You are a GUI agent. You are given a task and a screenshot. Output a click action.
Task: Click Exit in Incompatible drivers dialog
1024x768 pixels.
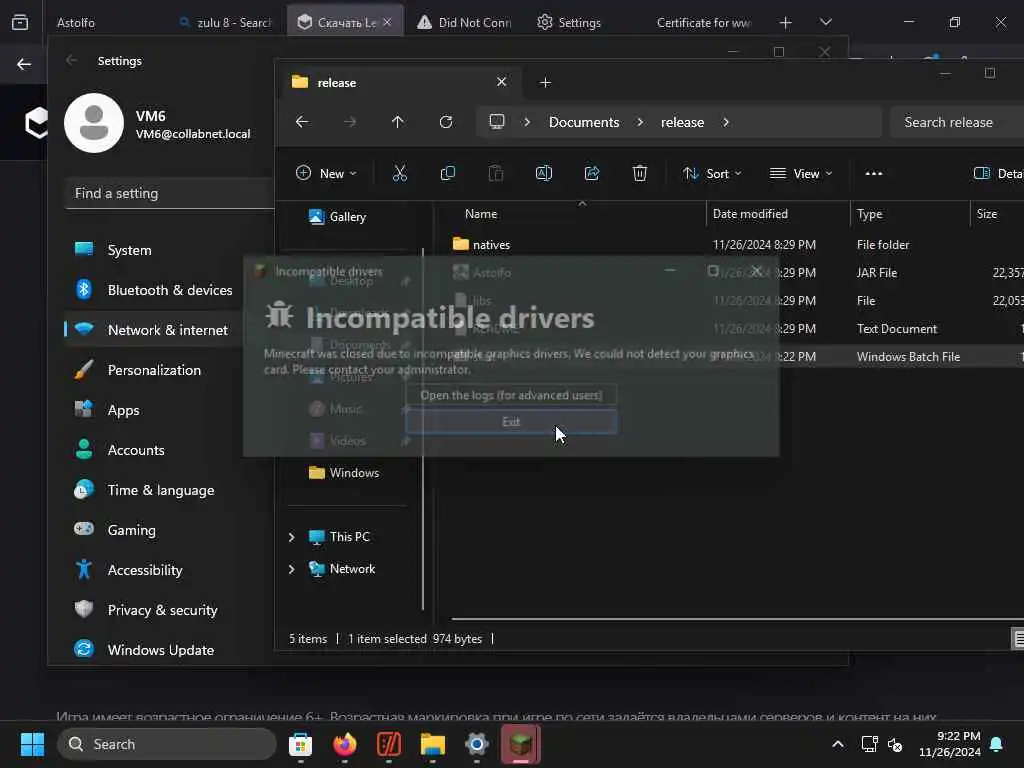coord(511,422)
